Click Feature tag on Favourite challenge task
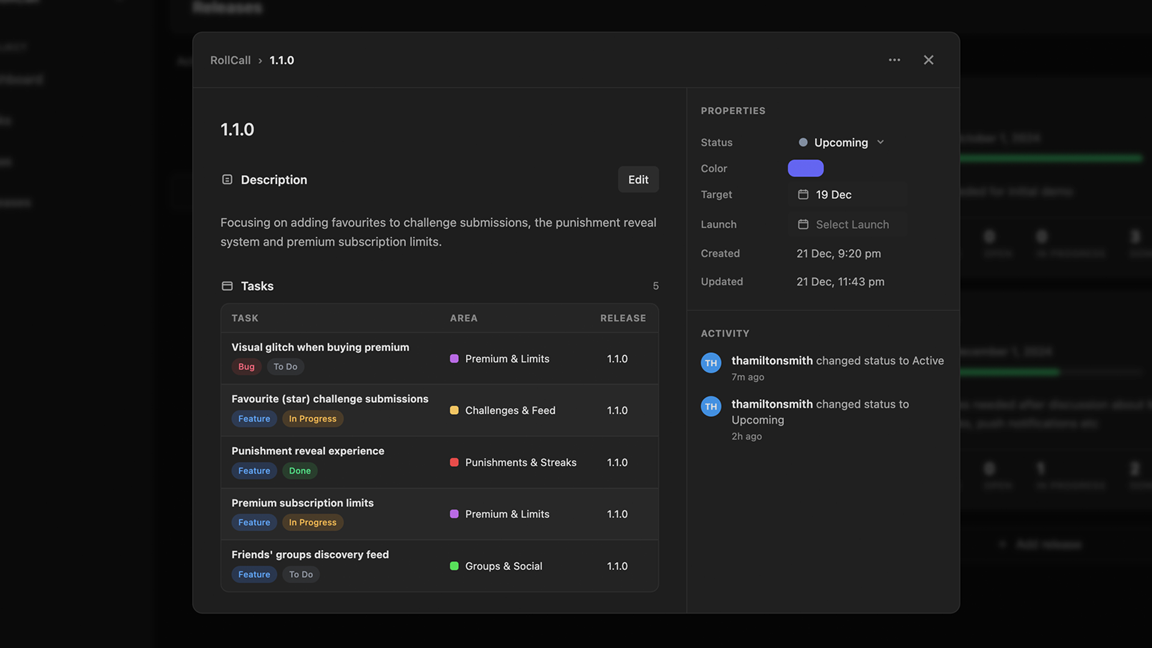This screenshot has height=648, width=1152. (x=254, y=419)
